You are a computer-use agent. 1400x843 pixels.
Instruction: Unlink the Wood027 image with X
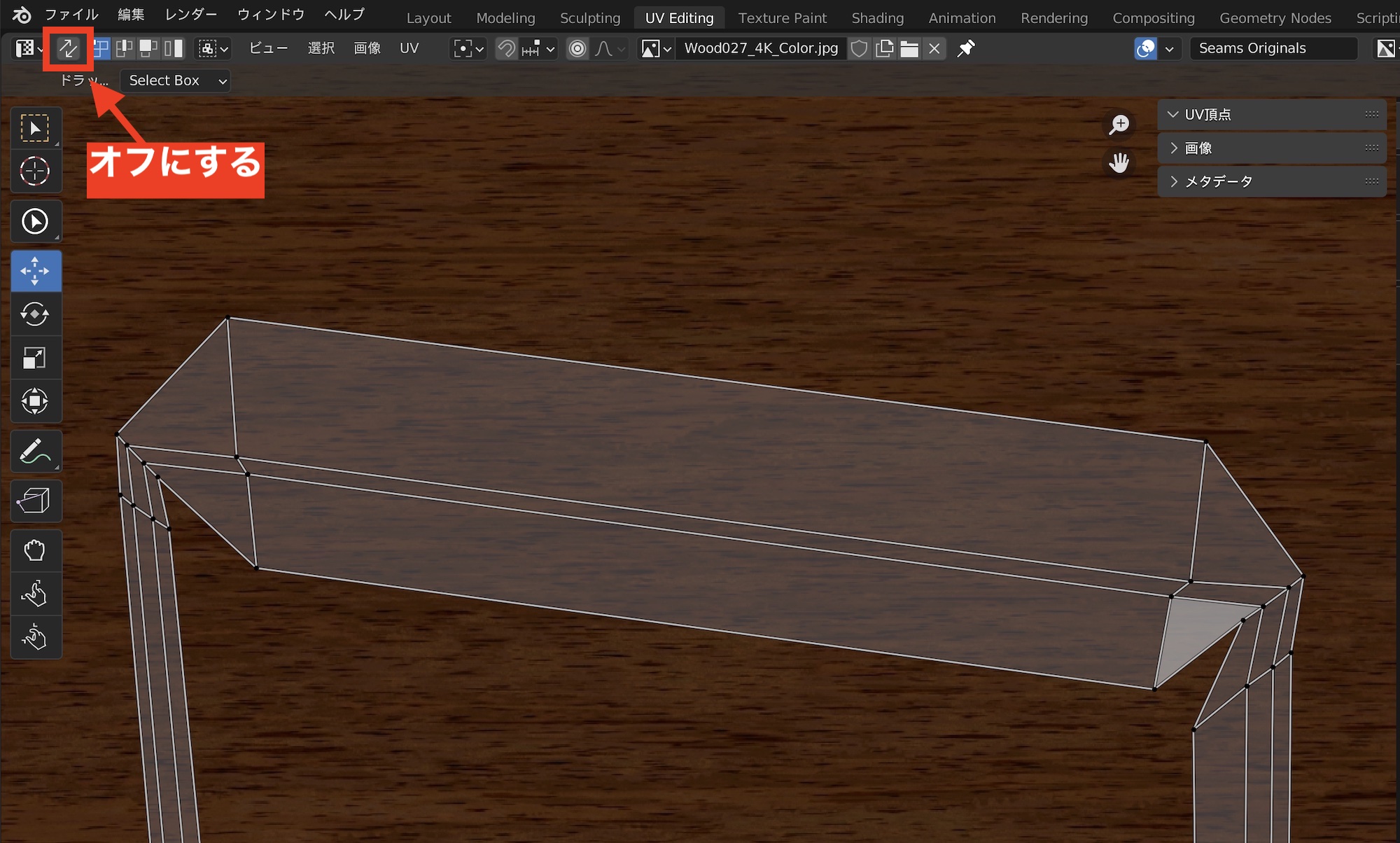click(x=934, y=48)
